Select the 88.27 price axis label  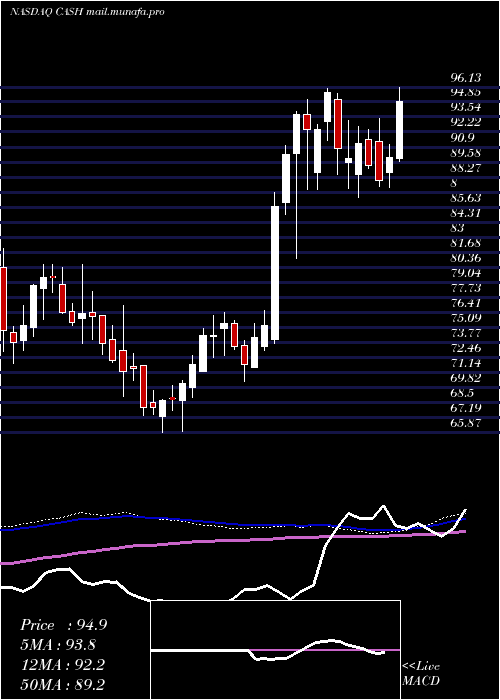click(465, 168)
